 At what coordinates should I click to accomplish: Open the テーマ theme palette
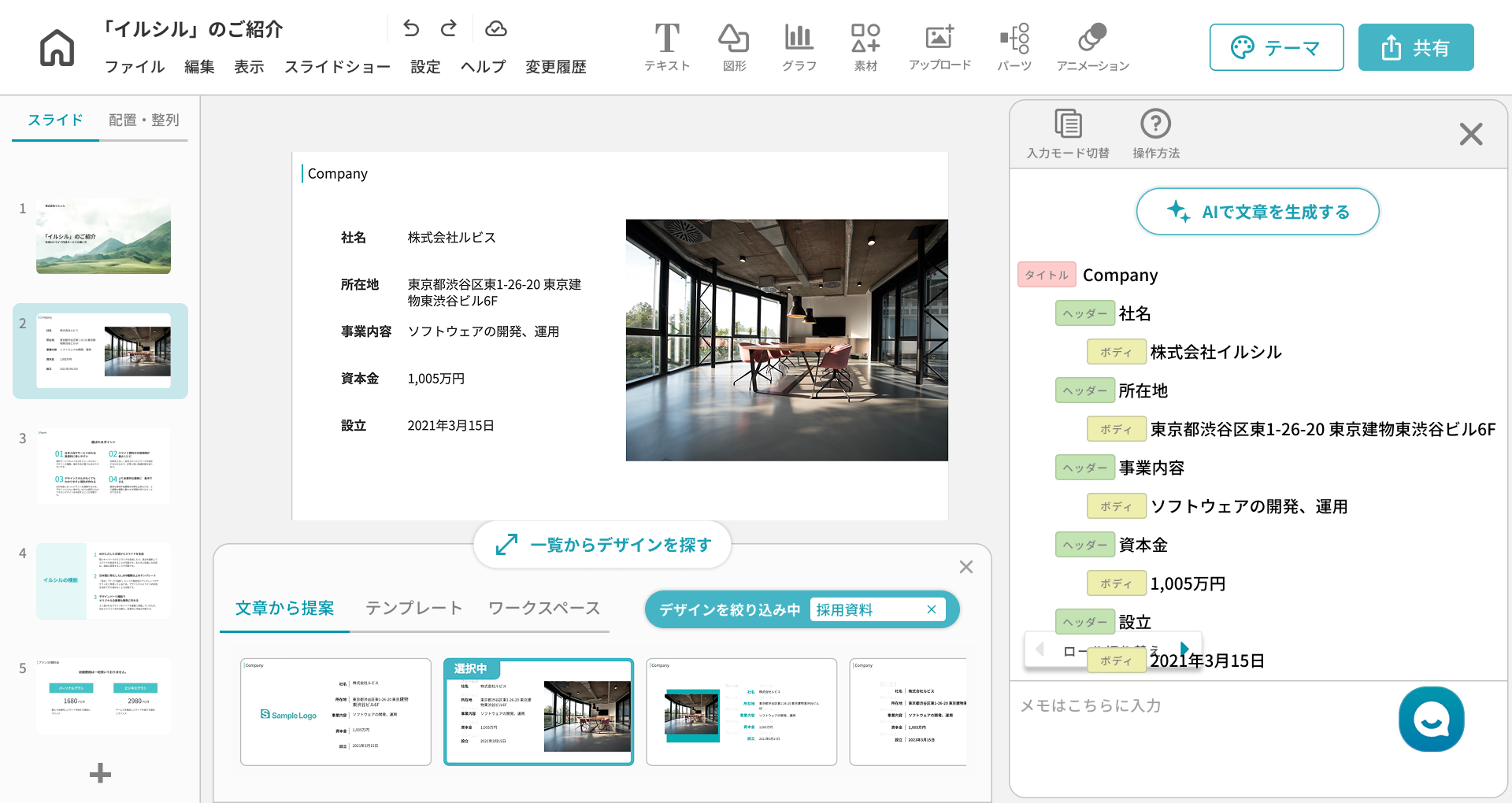tap(1276, 48)
